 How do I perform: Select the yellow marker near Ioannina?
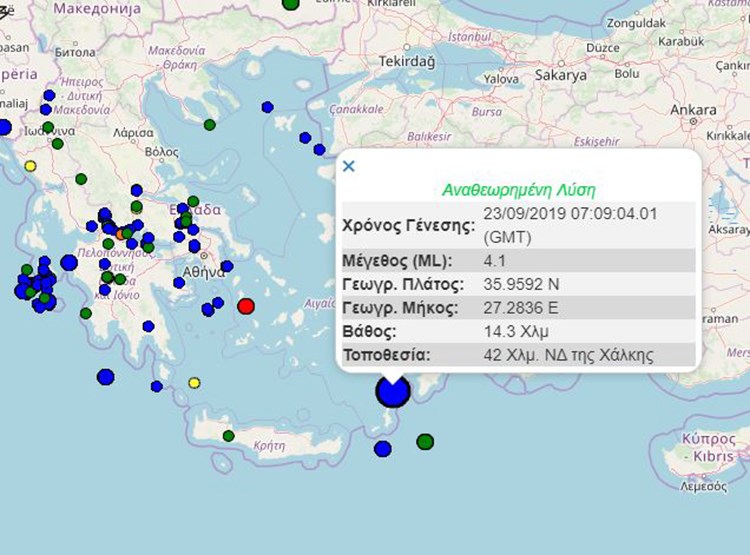pyautogui.click(x=30, y=166)
